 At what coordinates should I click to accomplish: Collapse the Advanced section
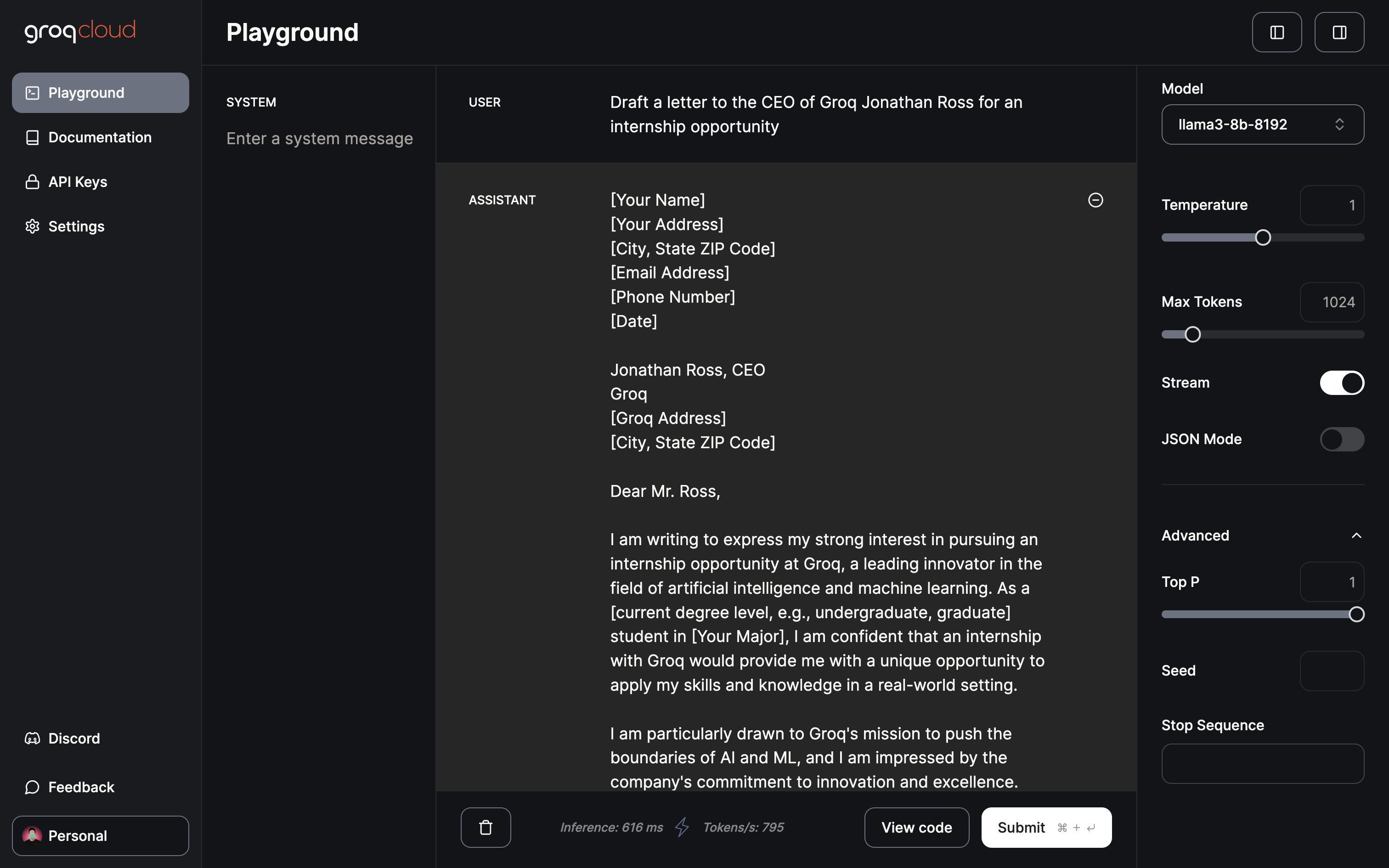click(1263, 535)
